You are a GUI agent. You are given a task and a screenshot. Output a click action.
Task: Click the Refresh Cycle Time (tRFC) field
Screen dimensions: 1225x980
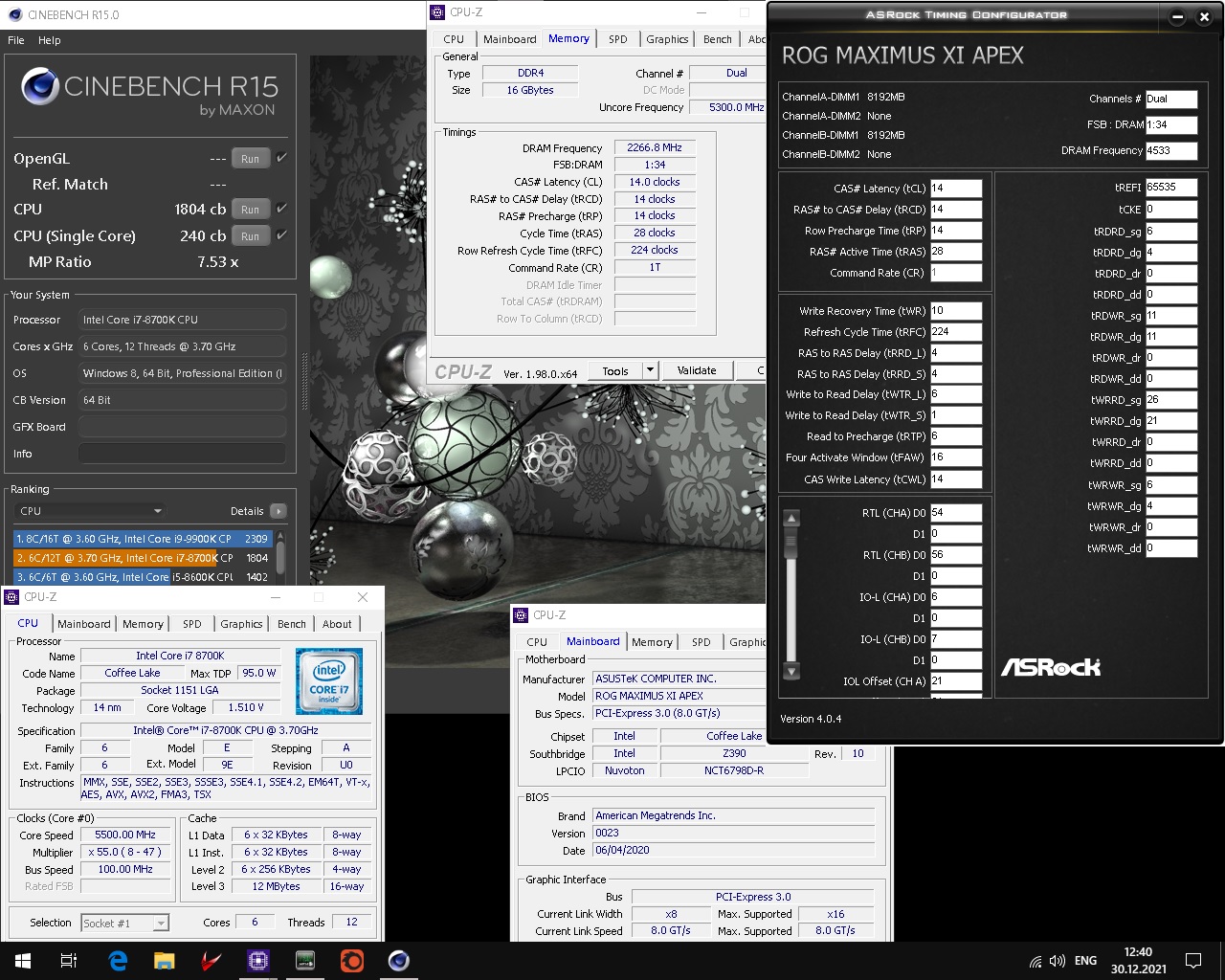click(x=956, y=332)
